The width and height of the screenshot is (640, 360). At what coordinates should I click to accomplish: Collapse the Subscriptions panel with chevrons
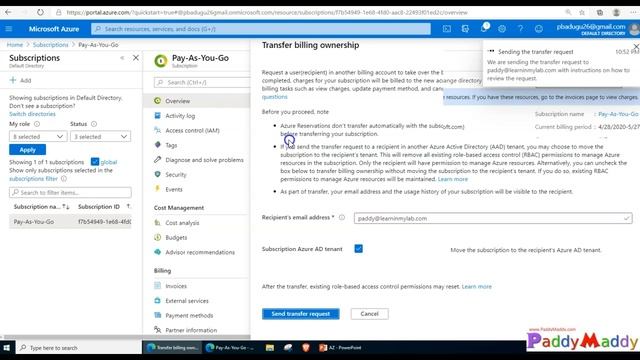tap(122, 58)
